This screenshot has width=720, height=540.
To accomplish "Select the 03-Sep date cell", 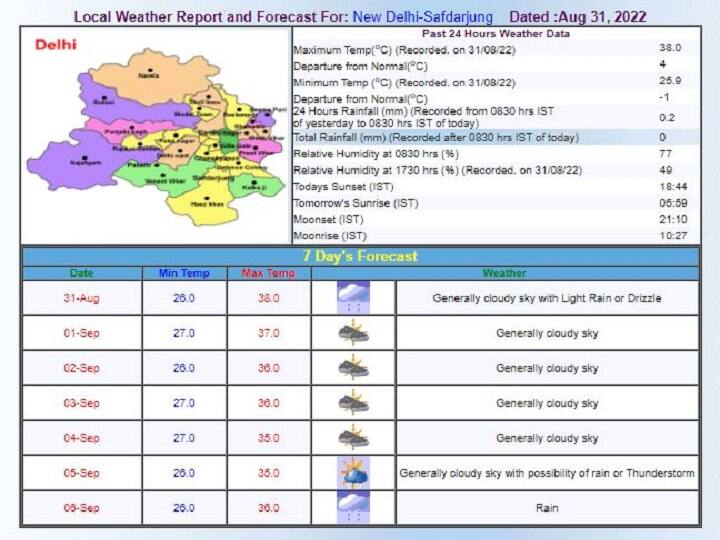I will click(x=81, y=403).
